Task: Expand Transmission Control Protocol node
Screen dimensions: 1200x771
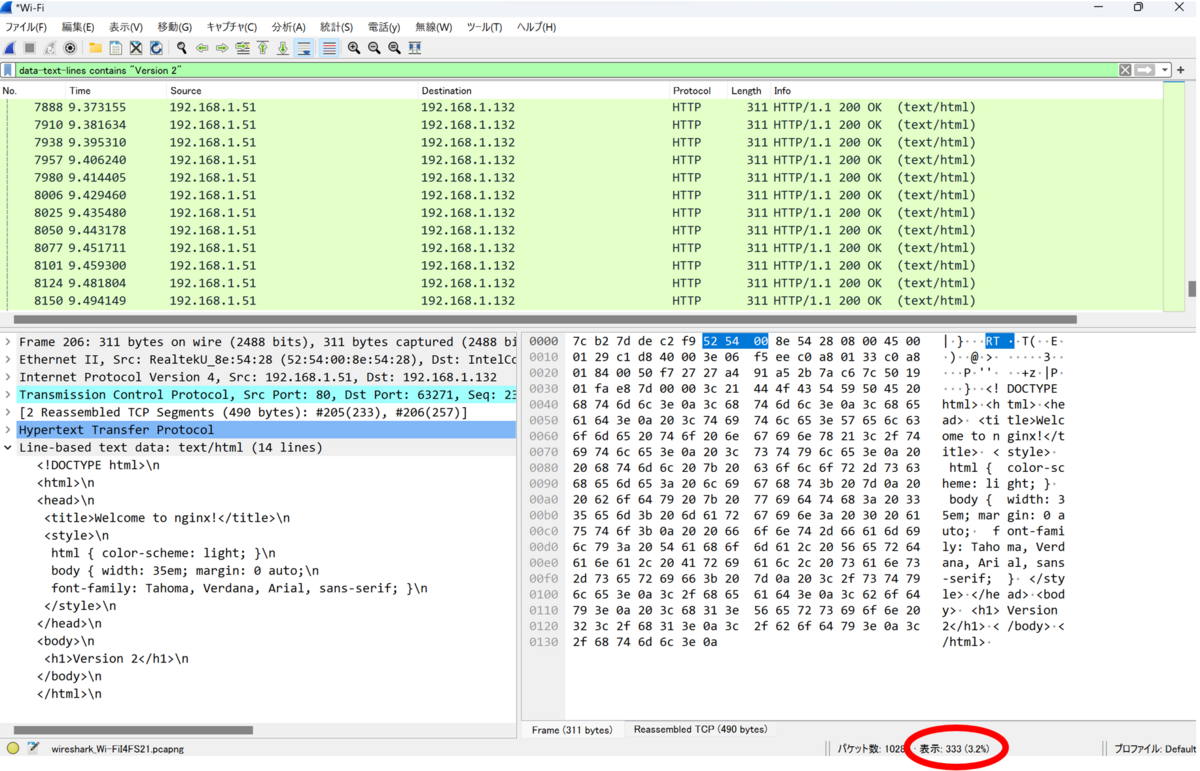Action: tap(9, 395)
